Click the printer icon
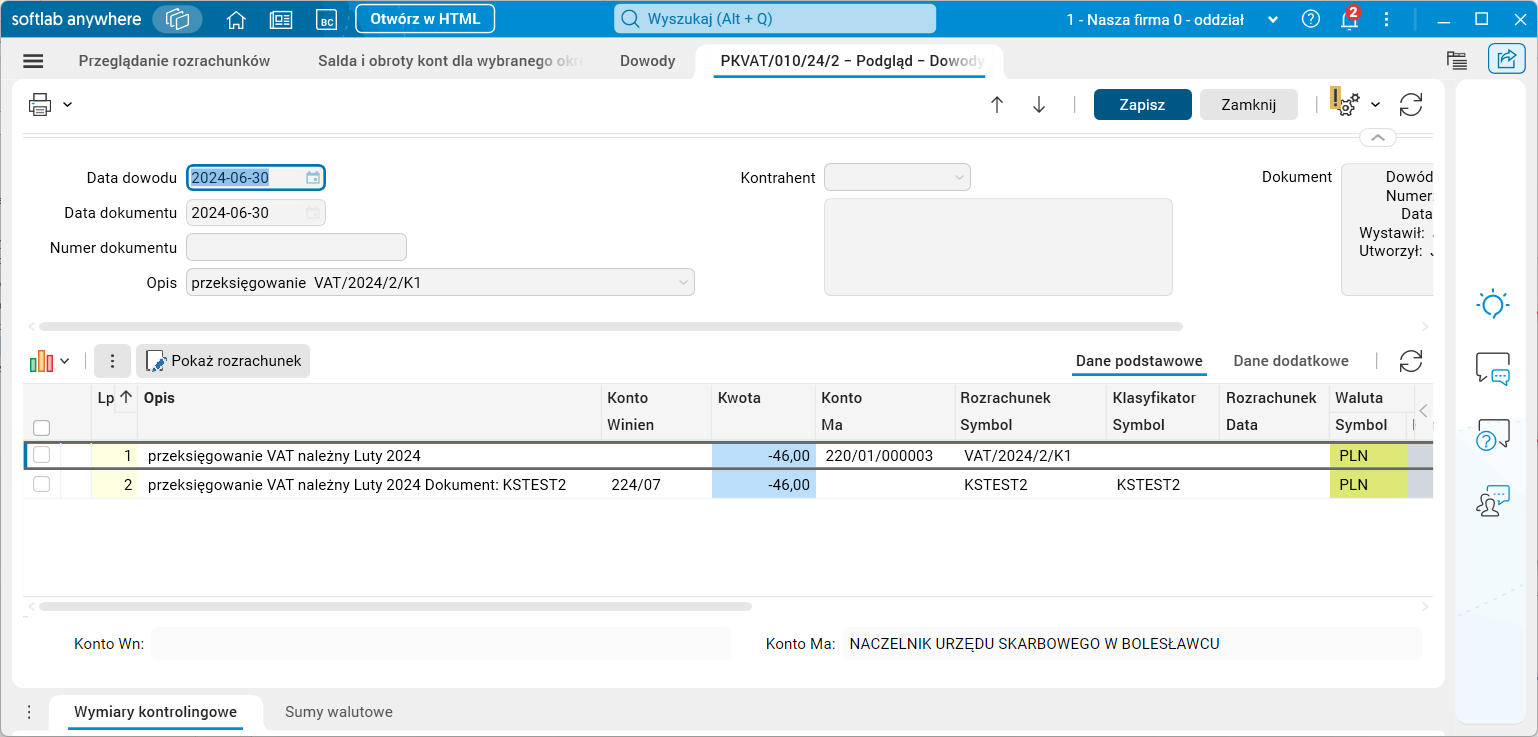1538x737 pixels. click(x=40, y=104)
